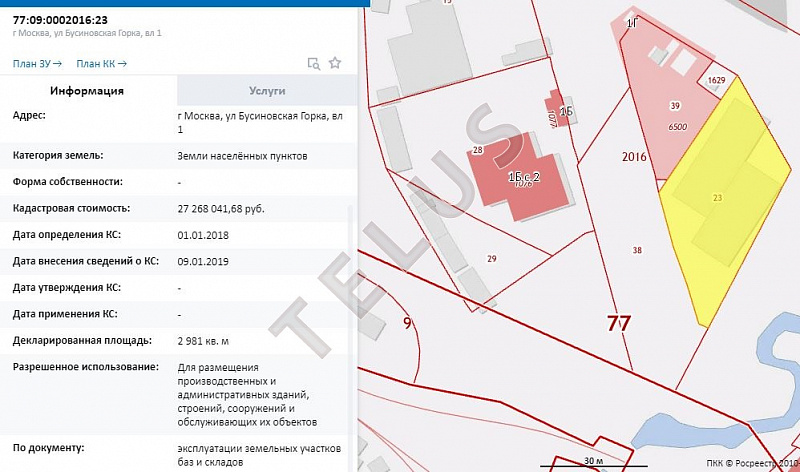
Task: Select cadastral number 77:09:0002016:23 heading
Action: click(x=60, y=20)
